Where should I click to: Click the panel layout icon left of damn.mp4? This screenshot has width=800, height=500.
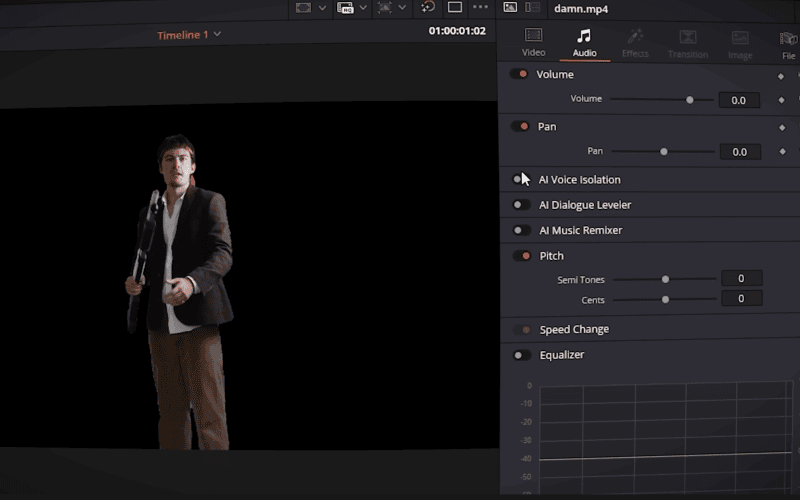coord(533,7)
